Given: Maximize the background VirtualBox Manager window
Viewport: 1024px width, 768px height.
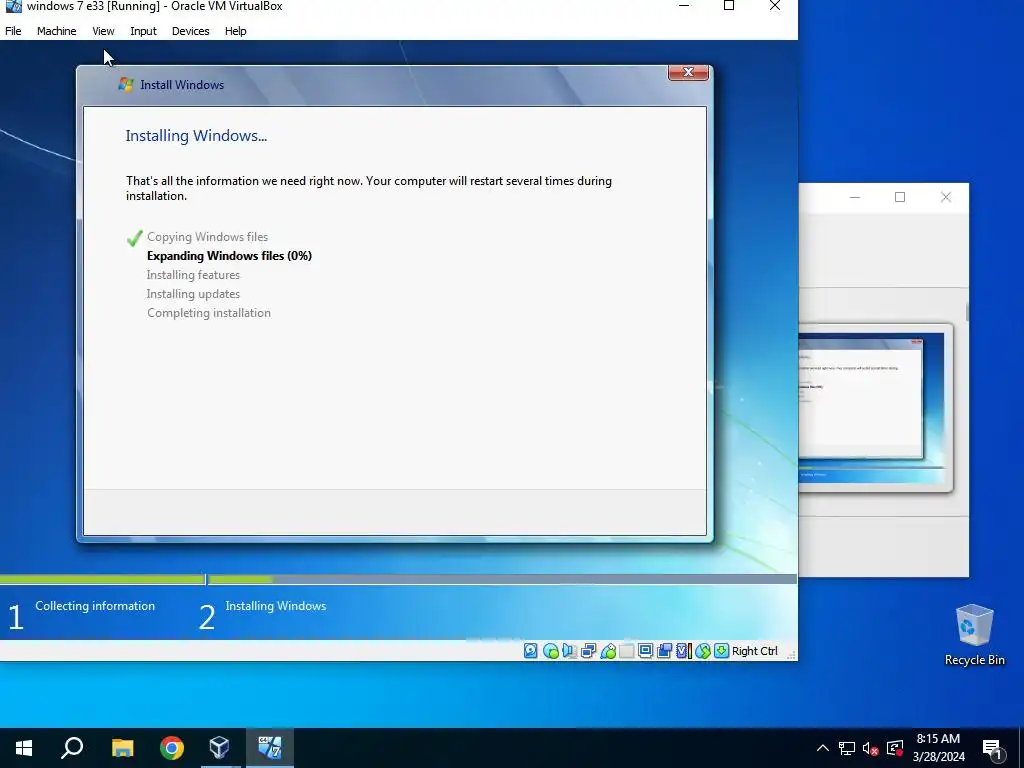Looking at the screenshot, I should pos(900,197).
